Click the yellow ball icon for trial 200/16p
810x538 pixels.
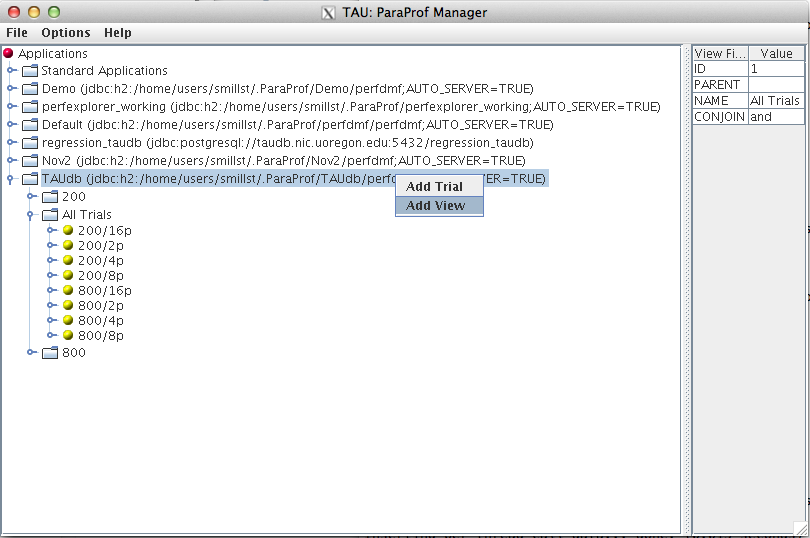tap(68, 230)
